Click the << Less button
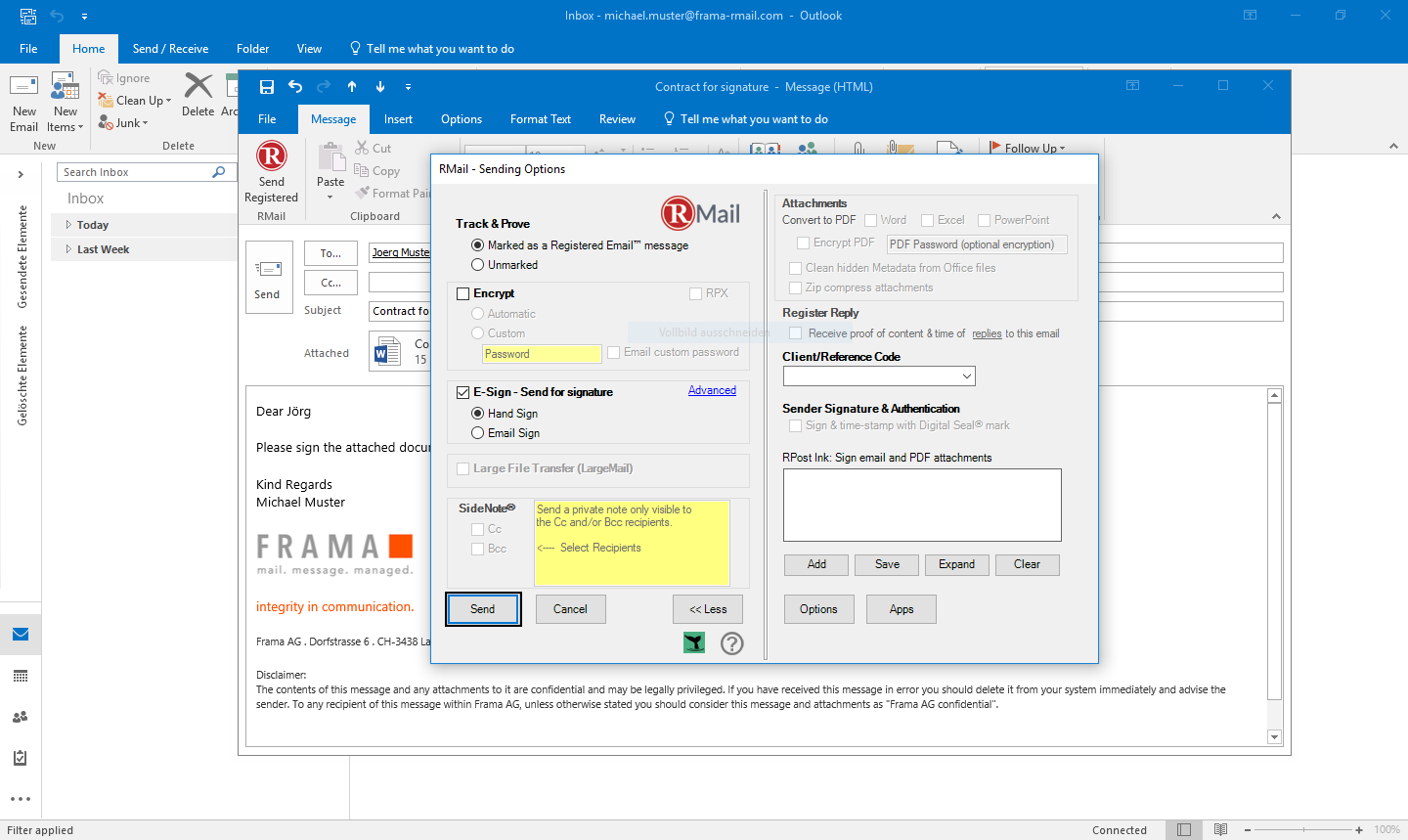The width and height of the screenshot is (1408, 840). coord(708,609)
